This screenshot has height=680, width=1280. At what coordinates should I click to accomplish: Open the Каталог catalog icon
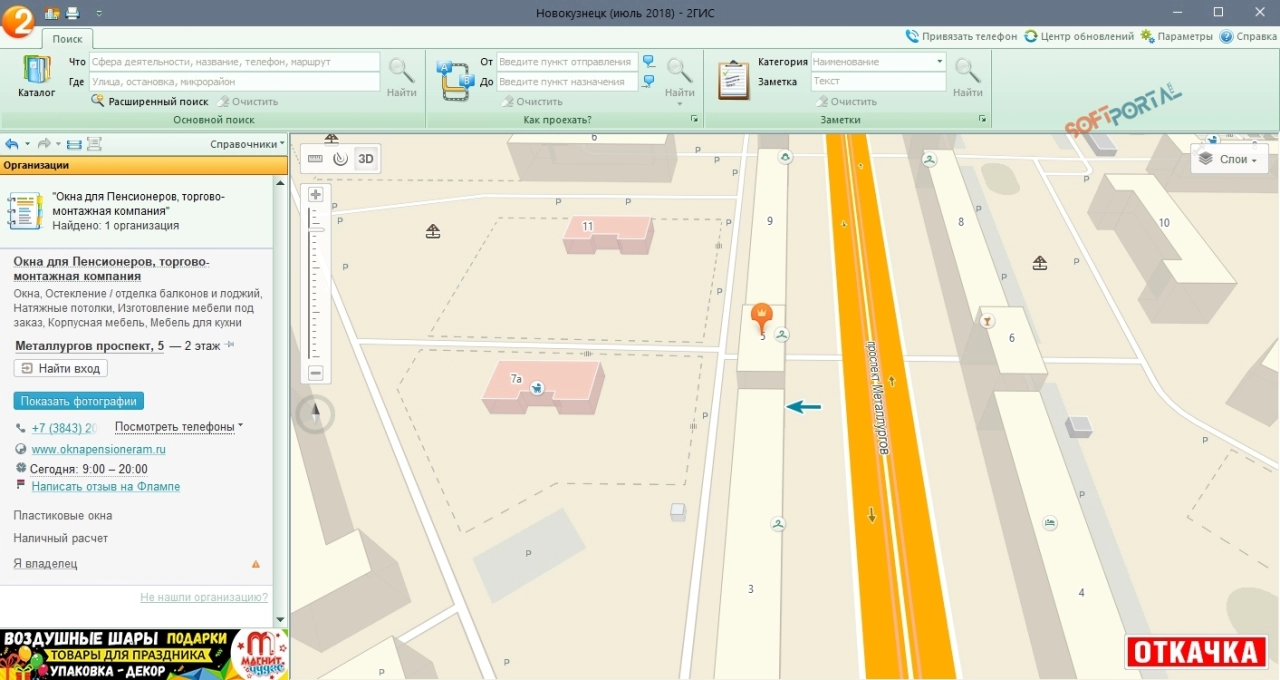(36, 76)
